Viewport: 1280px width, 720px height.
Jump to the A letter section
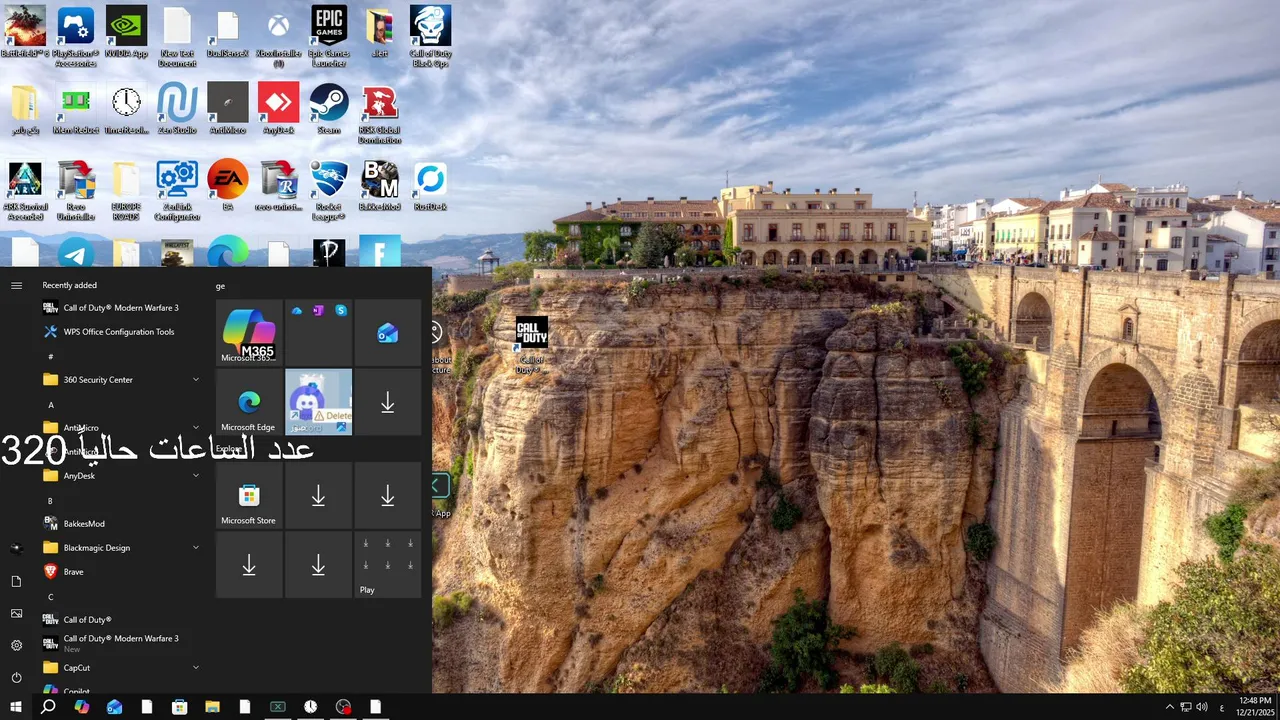[x=51, y=404]
